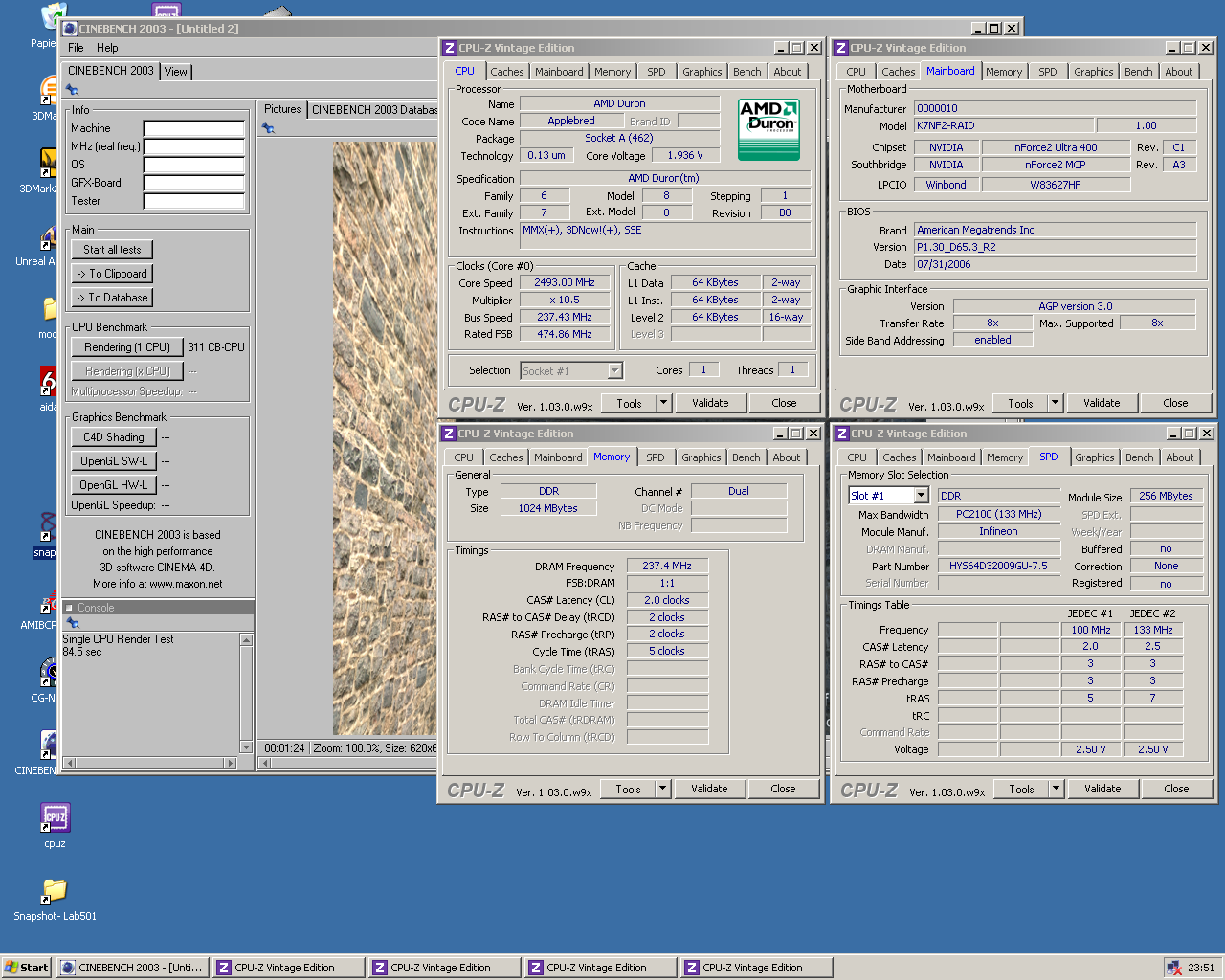Run the OpenGL SW-L benchmark
The image size is (1225, 980).
coord(114,461)
